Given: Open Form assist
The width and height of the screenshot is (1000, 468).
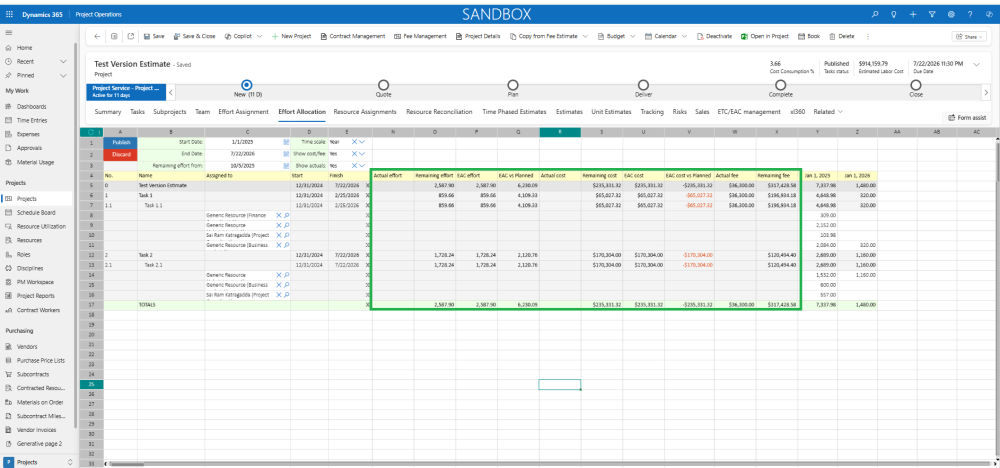Looking at the screenshot, I should (967, 117).
